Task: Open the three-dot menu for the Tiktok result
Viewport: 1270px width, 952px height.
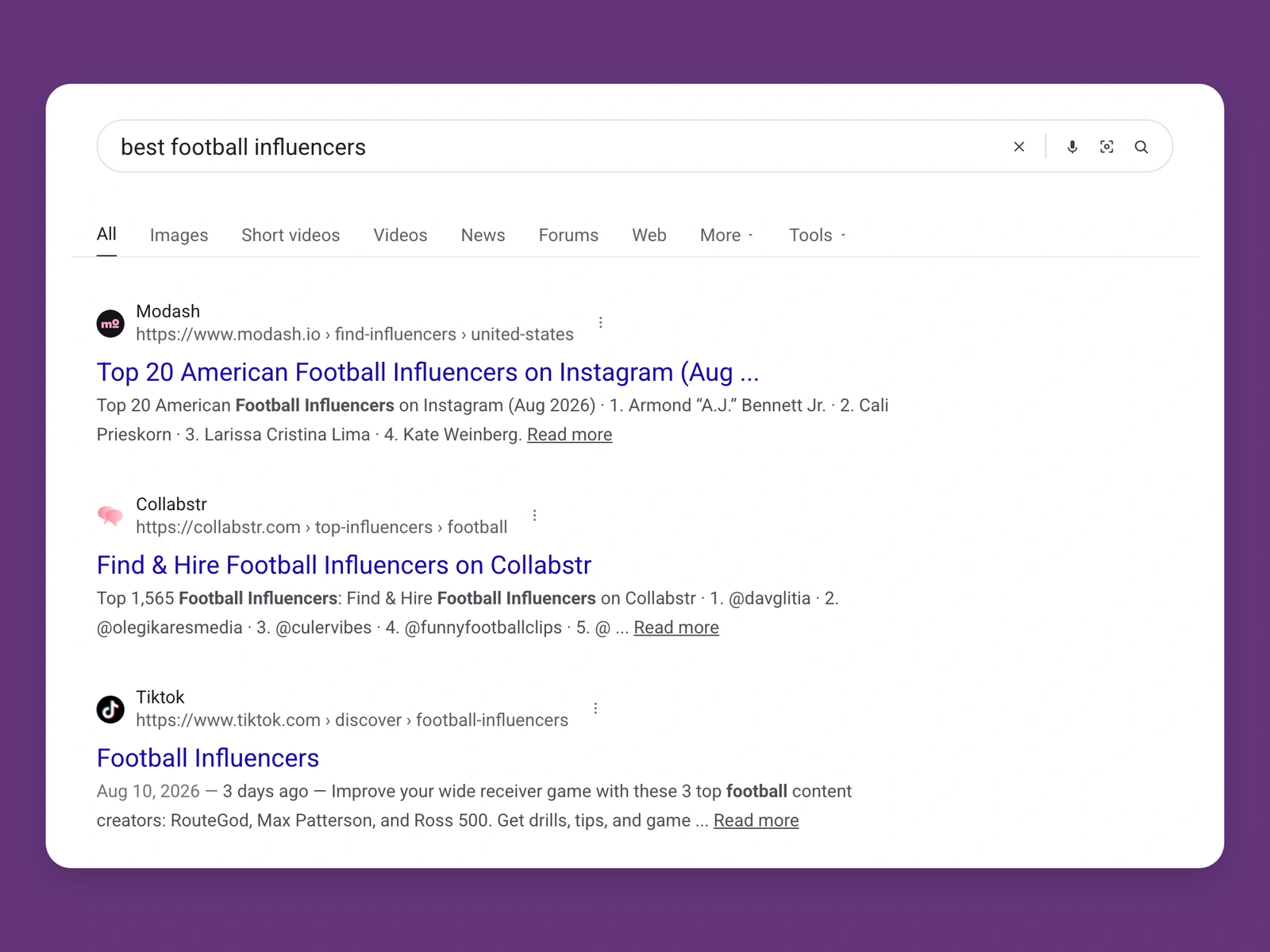Action: [x=596, y=708]
